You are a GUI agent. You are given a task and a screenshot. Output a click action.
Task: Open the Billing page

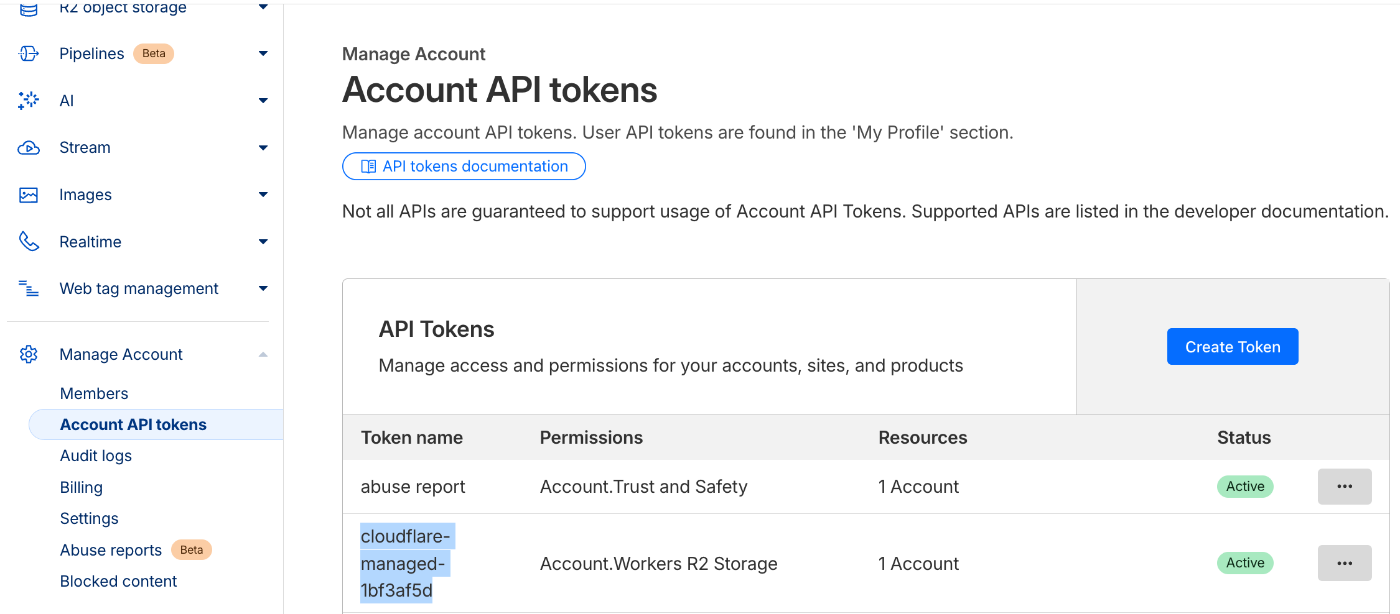click(x=81, y=488)
